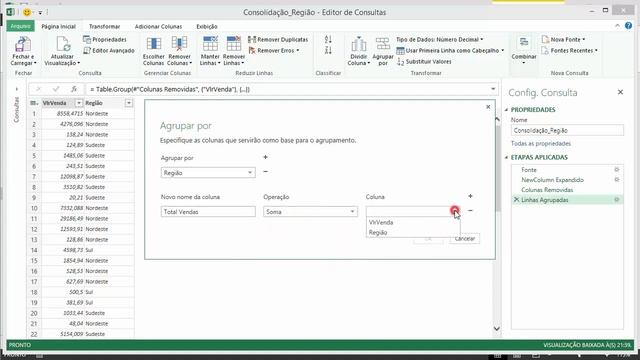Image resolution: width=640 pixels, height=360 pixels.
Task: Click Usar Primeira Linha como Cabeçalho
Action: click(450, 51)
